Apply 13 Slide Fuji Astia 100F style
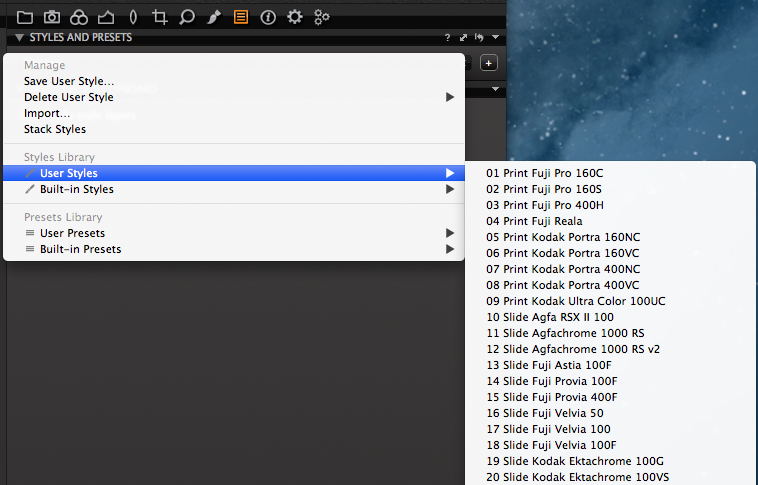The height and width of the screenshot is (485, 758). tap(610, 365)
